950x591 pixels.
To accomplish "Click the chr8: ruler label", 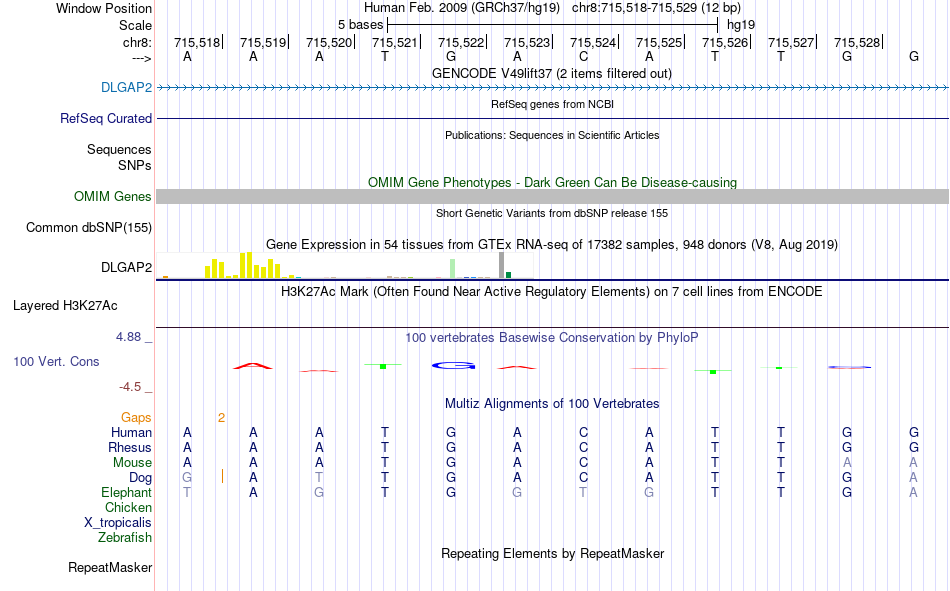I will (138, 42).
